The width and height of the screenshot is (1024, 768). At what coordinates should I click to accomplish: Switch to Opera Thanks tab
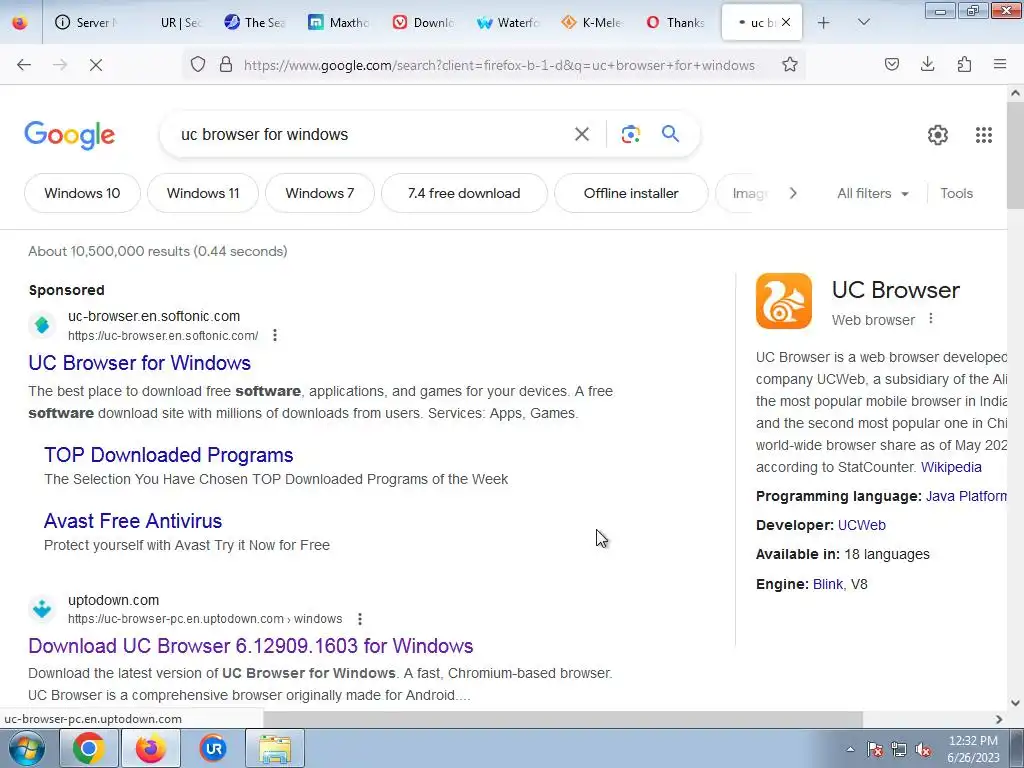677,23
